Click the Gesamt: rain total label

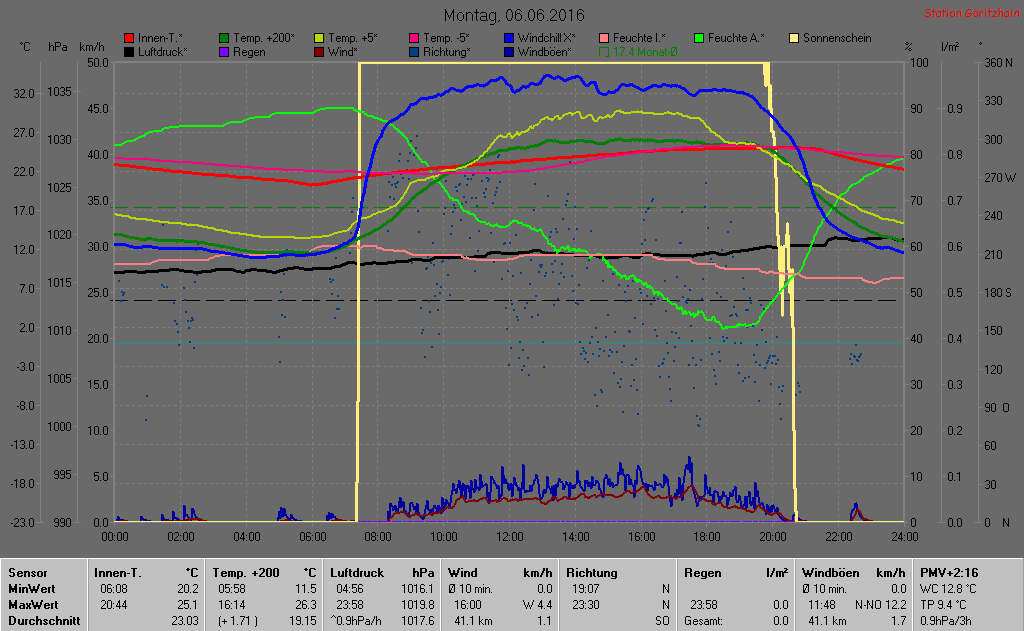click(703, 621)
